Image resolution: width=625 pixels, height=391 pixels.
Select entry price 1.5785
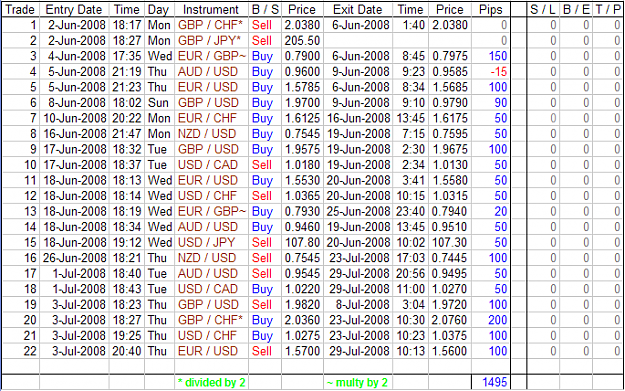click(x=302, y=87)
